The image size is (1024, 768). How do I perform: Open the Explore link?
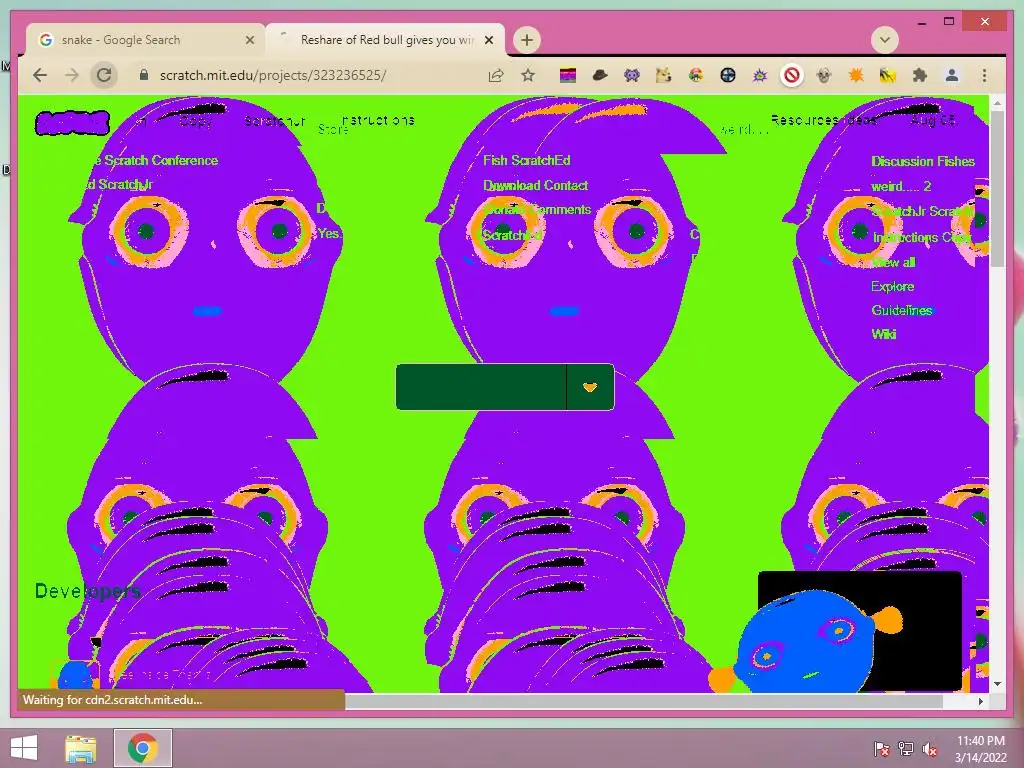892,286
